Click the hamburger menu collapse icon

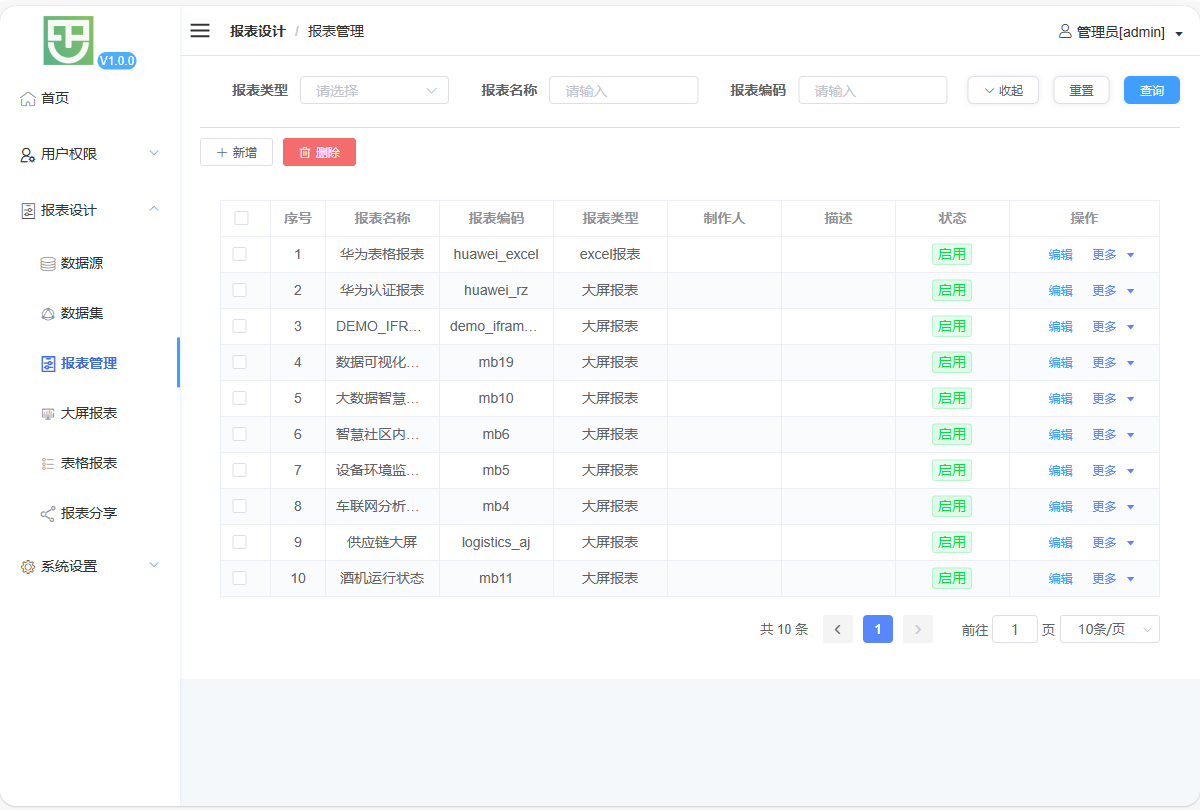coord(200,31)
